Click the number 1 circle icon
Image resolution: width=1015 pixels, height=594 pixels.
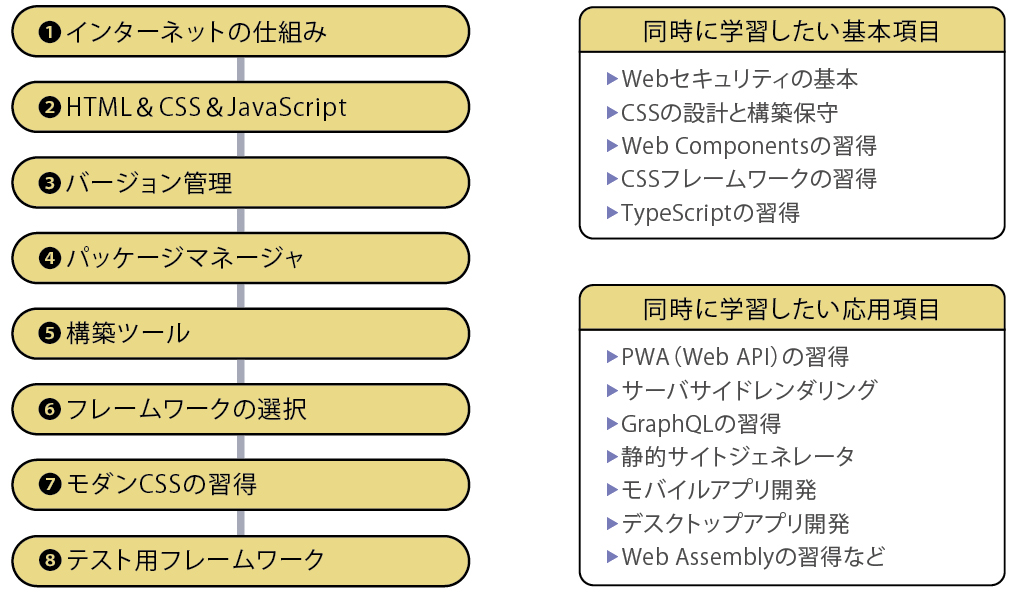pos(50,33)
